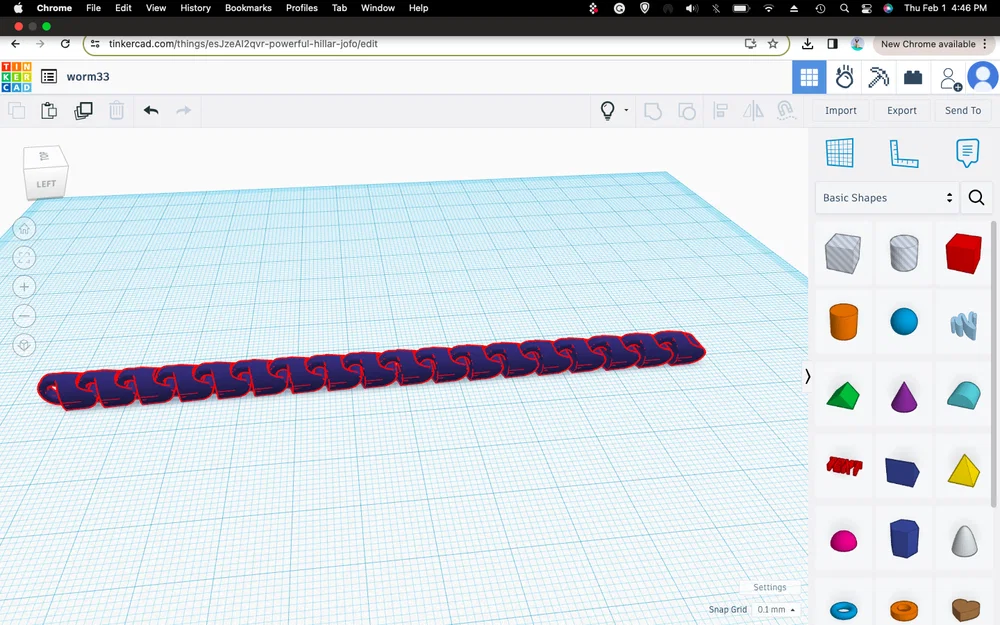Viewport: 1000px width, 625px height.
Task: Open the Notes tool
Action: pos(966,153)
